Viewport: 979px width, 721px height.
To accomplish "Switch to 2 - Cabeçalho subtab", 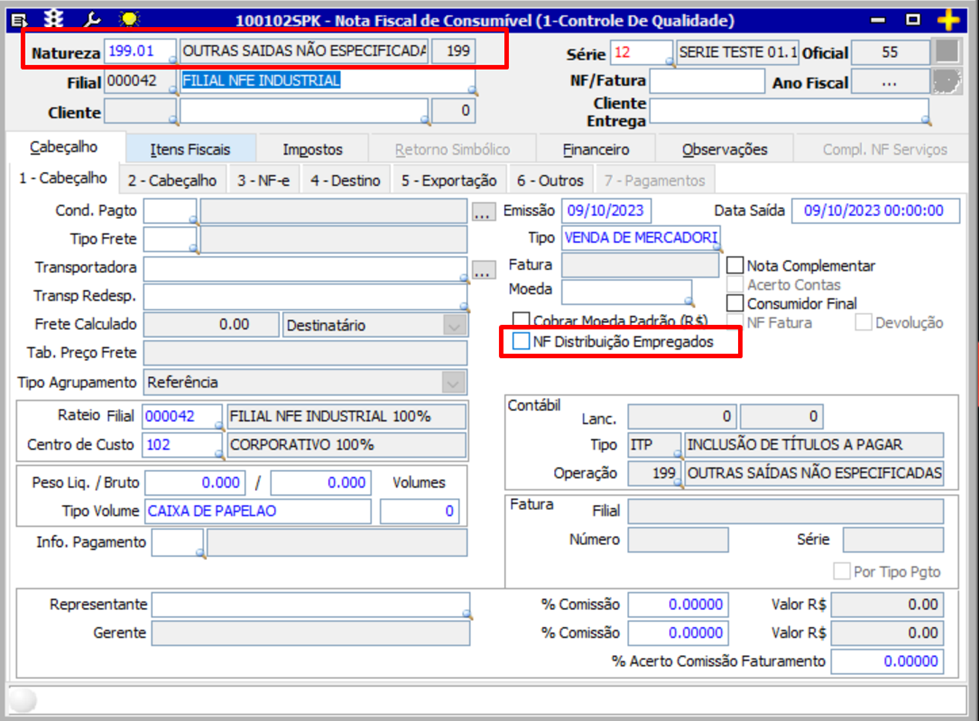I will (172, 180).
